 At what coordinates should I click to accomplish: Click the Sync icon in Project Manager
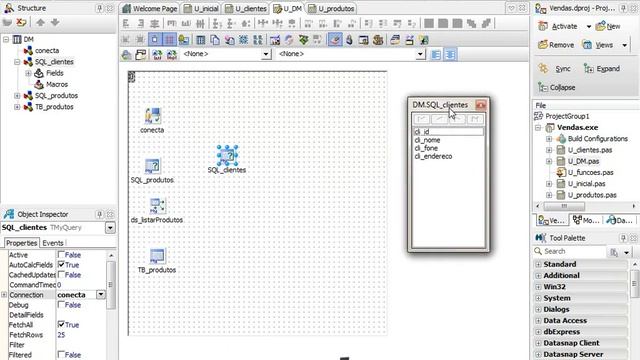[x=543, y=68]
